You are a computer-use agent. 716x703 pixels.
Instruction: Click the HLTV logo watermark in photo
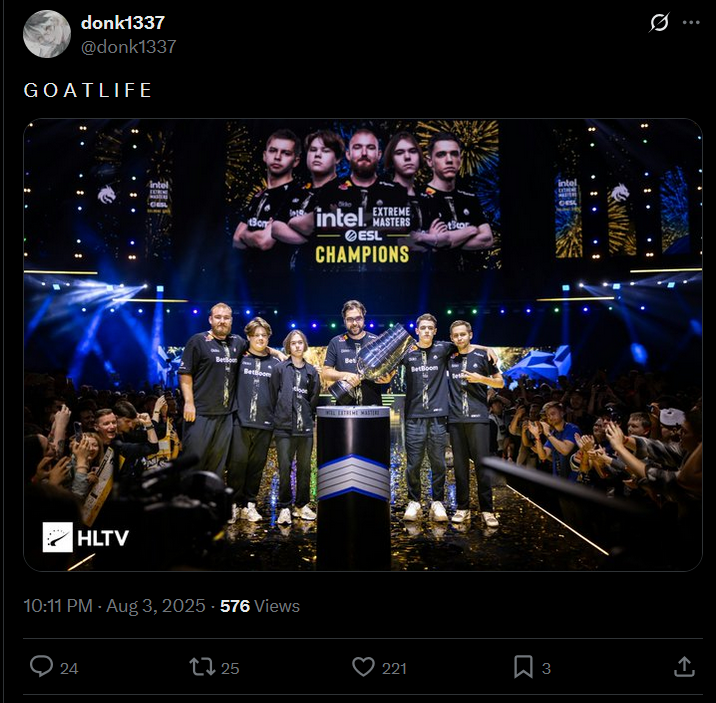(x=86, y=537)
